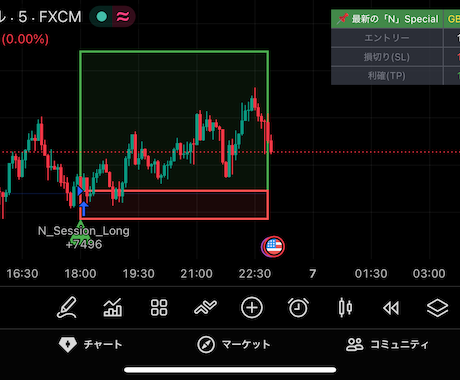This screenshot has height=380, width=460.
Task: Switch to the コミュニティ tab
Action: tap(387, 344)
